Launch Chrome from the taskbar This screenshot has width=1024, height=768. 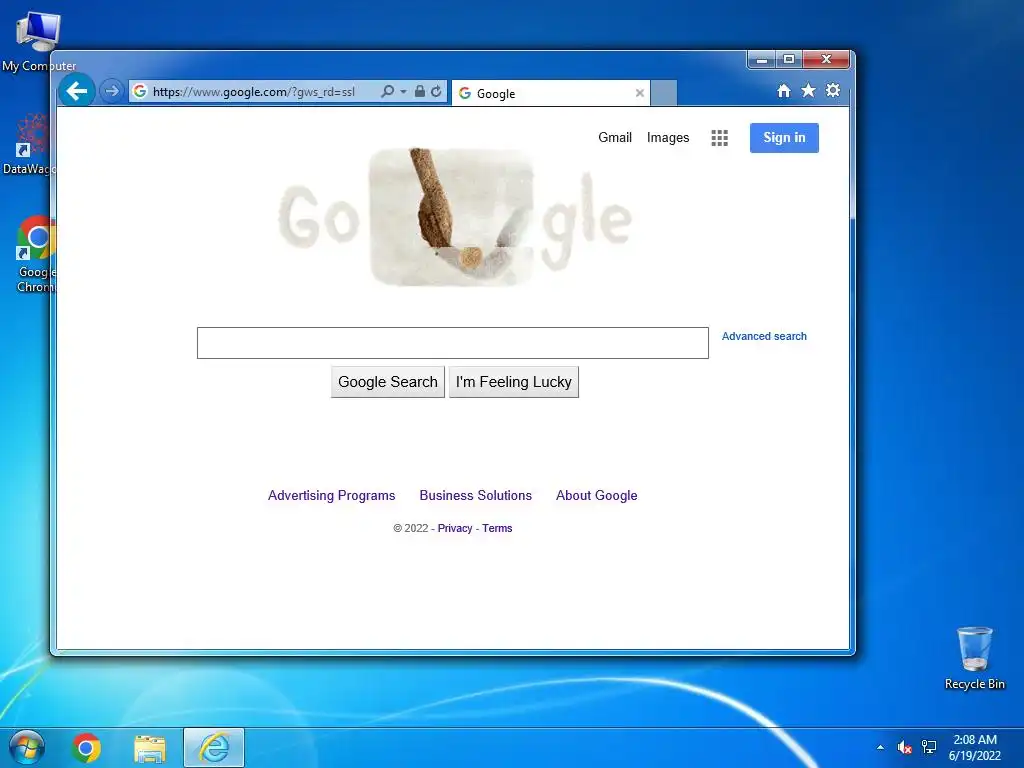tap(86, 748)
